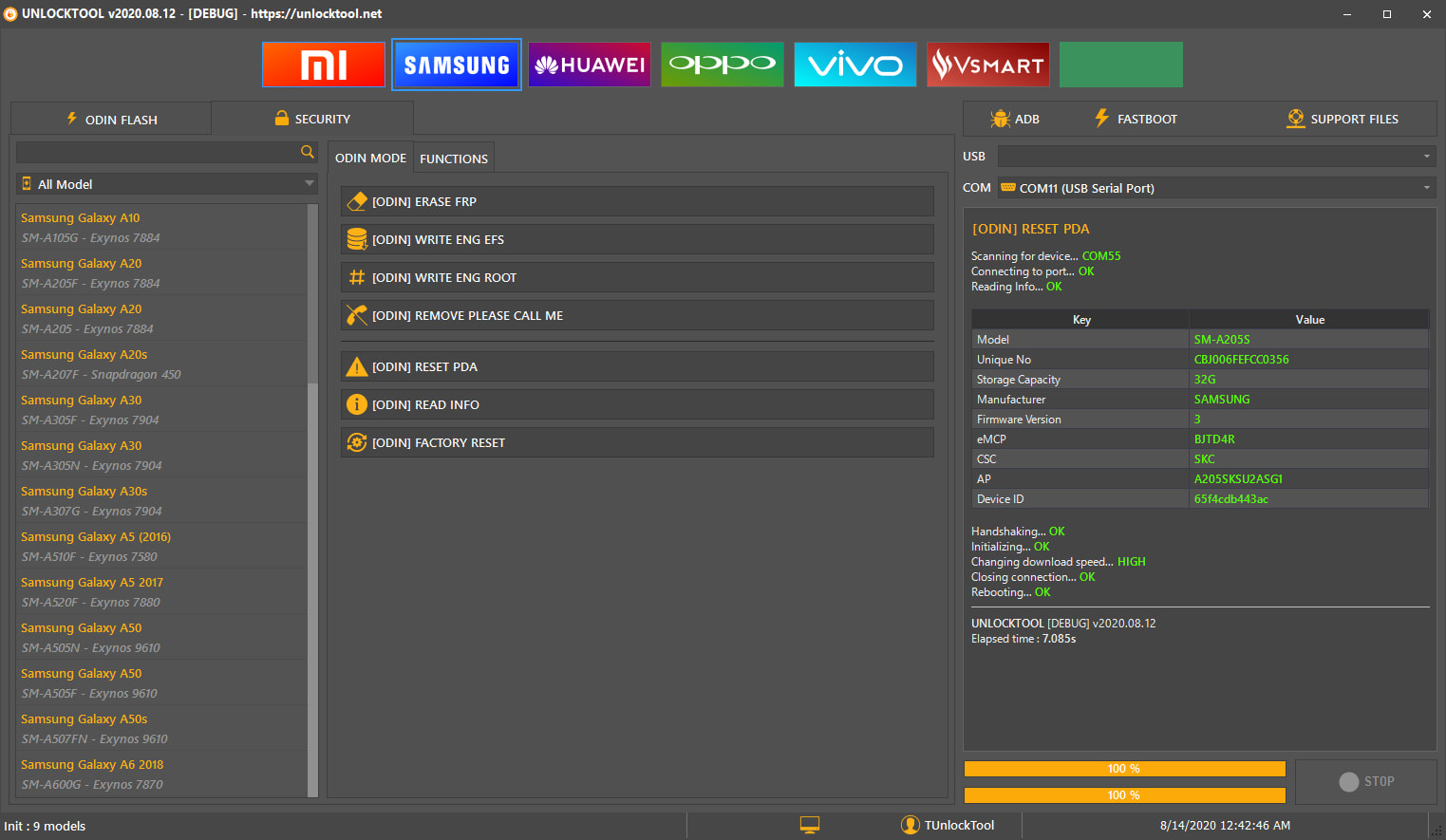Click the Init : 9 models status text
Screen dimensions: 1446x840
pos(45,826)
